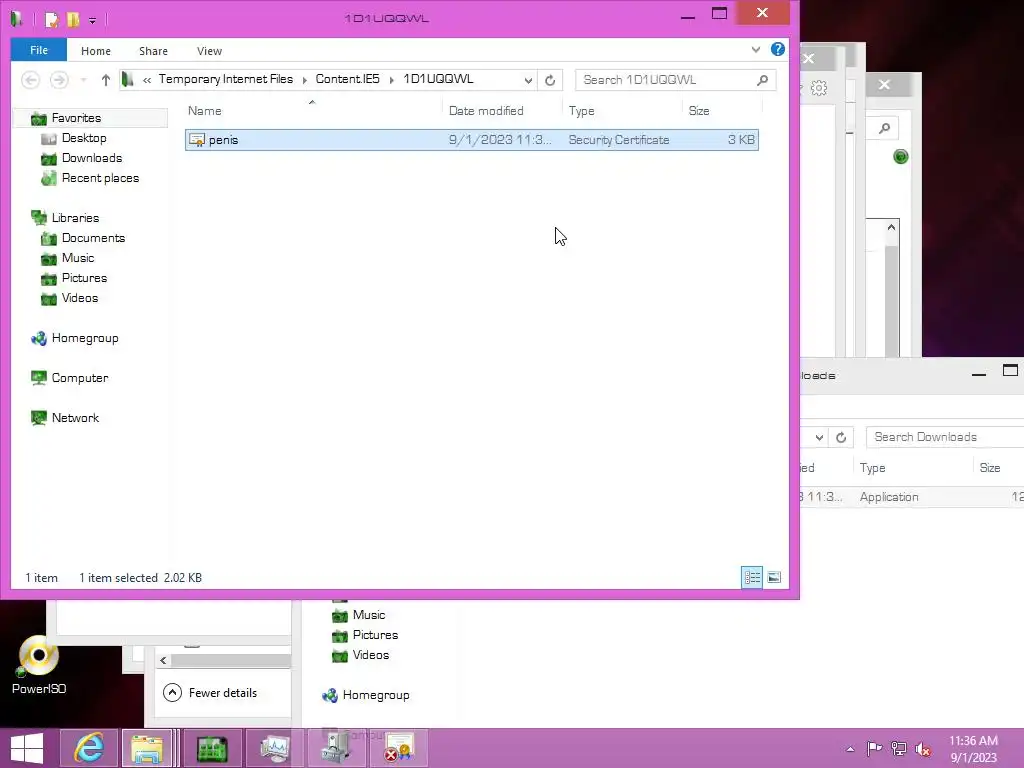
Task: Launch Internet Explorer from taskbar
Action: pos(89,748)
